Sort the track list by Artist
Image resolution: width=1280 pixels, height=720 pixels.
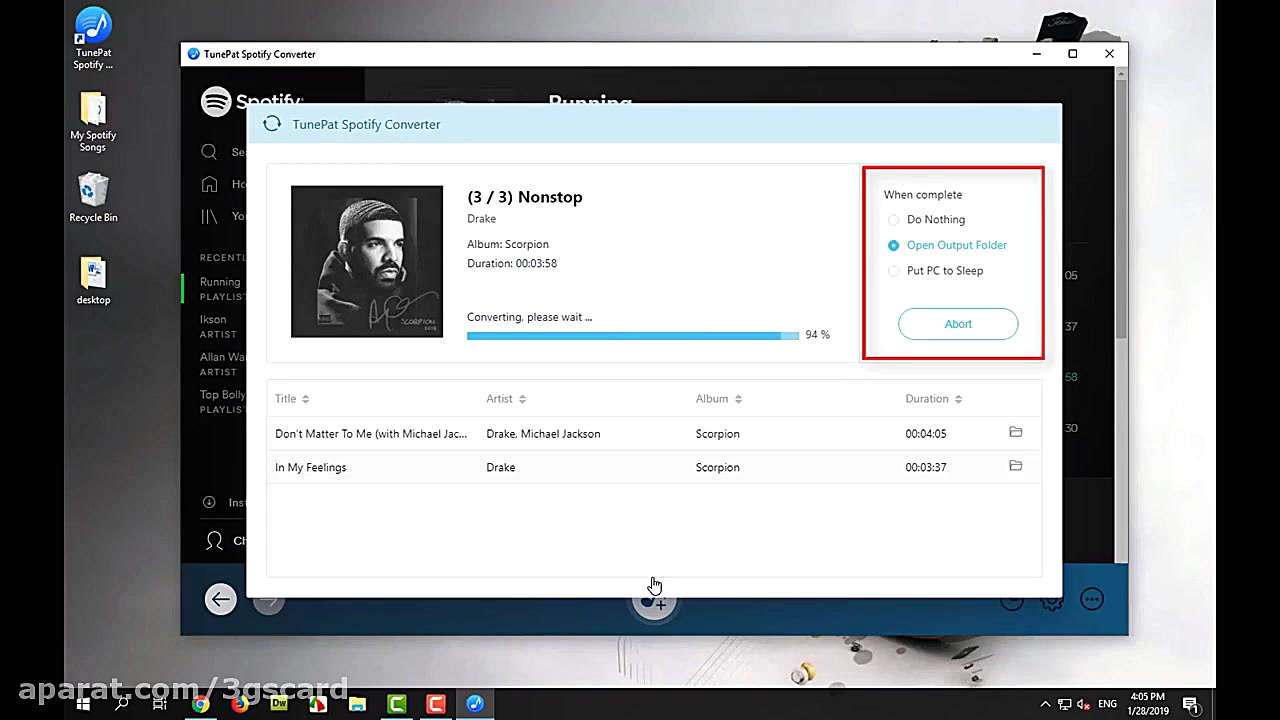pos(505,398)
